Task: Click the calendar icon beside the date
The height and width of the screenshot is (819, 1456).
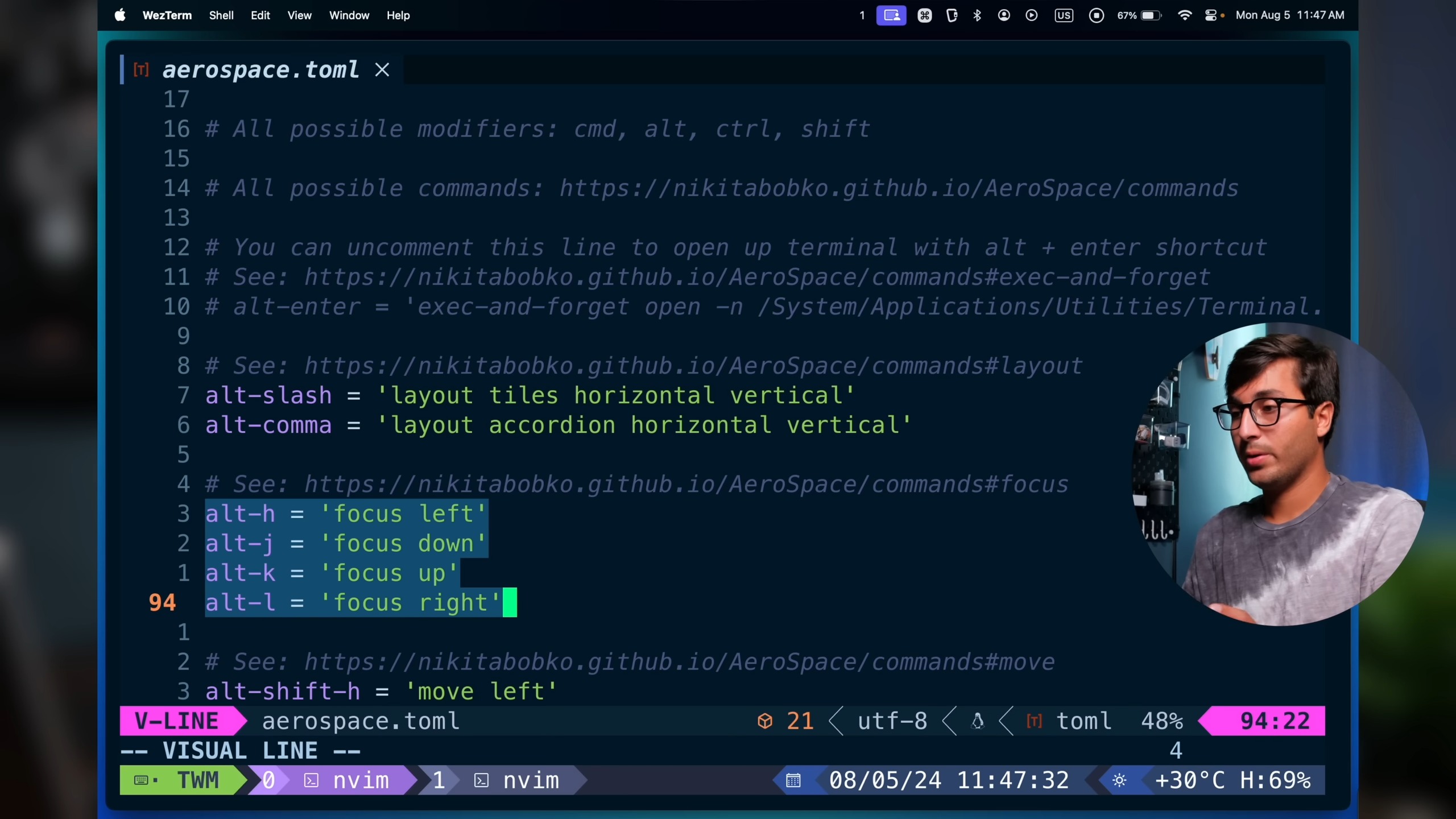Action: click(793, 780)
